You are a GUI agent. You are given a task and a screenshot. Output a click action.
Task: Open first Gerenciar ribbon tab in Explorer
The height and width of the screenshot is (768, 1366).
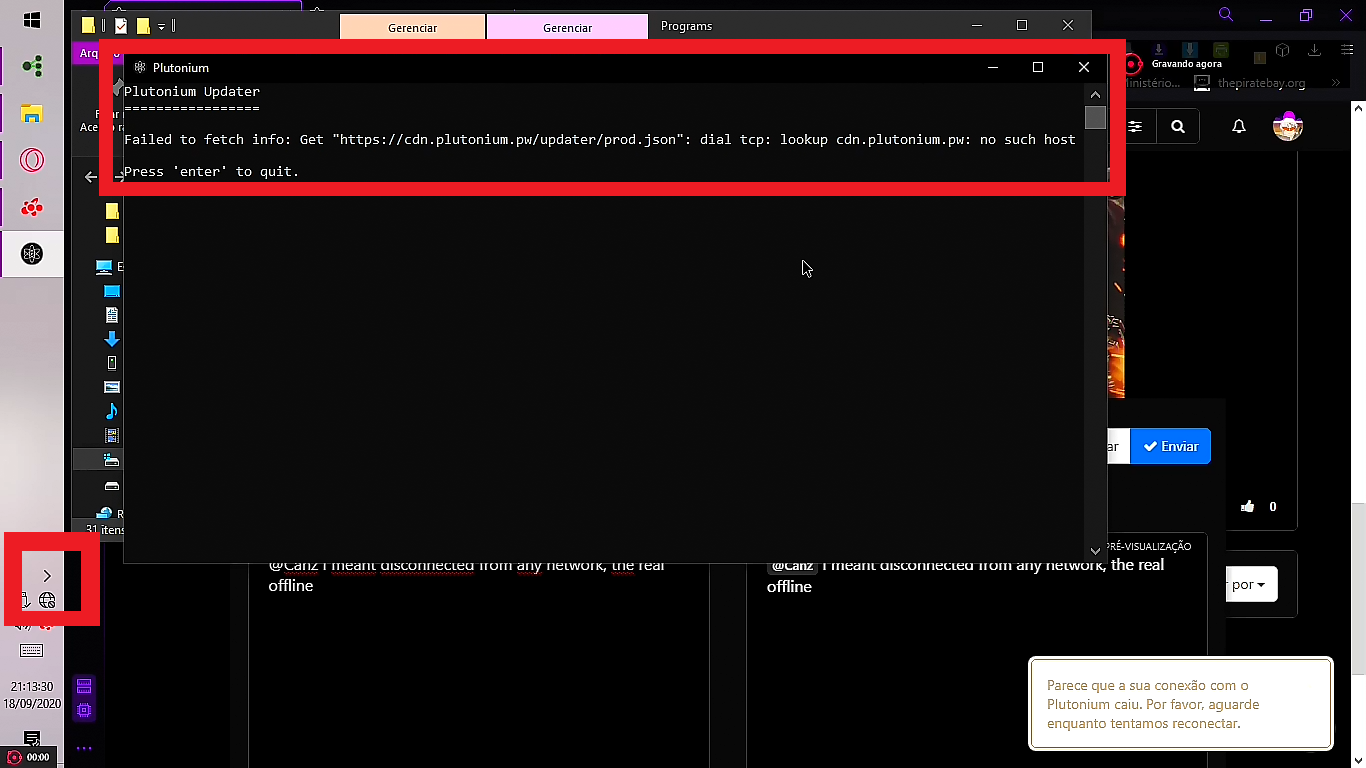[x=413, y=27]
